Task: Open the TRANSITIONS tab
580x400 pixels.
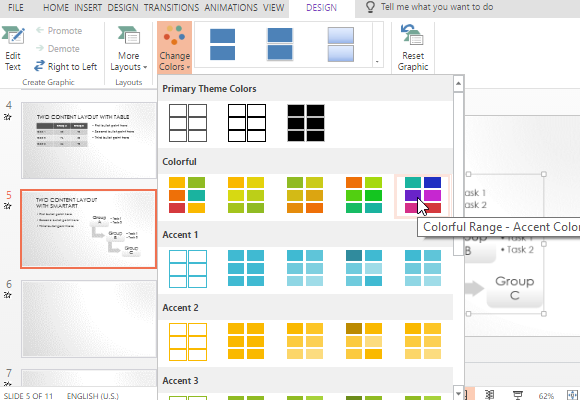Action: coord(172,7)
